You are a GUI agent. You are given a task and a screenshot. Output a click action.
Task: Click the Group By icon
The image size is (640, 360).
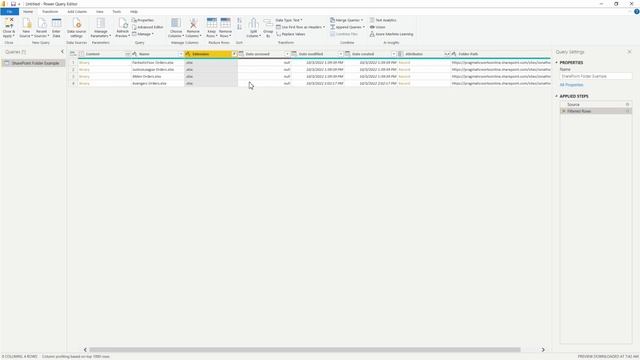[268, 23]
